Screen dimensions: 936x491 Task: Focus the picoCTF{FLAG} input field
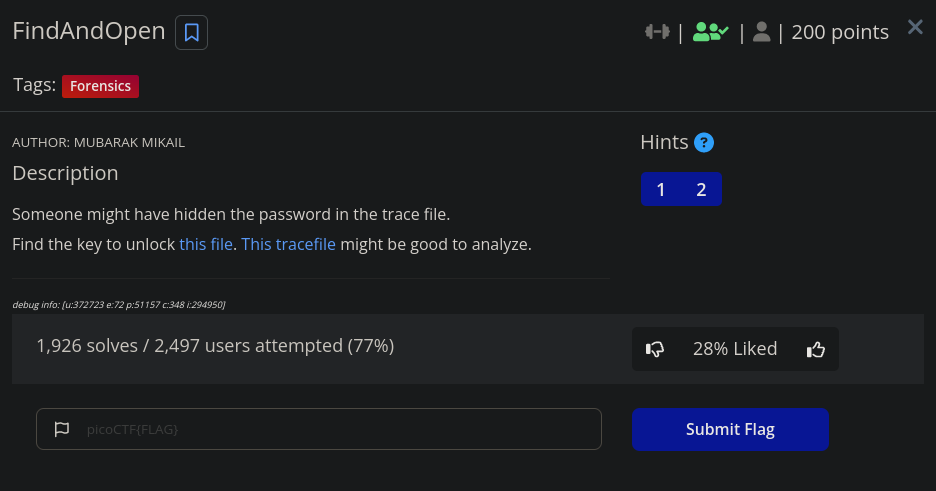pos(319,429)
